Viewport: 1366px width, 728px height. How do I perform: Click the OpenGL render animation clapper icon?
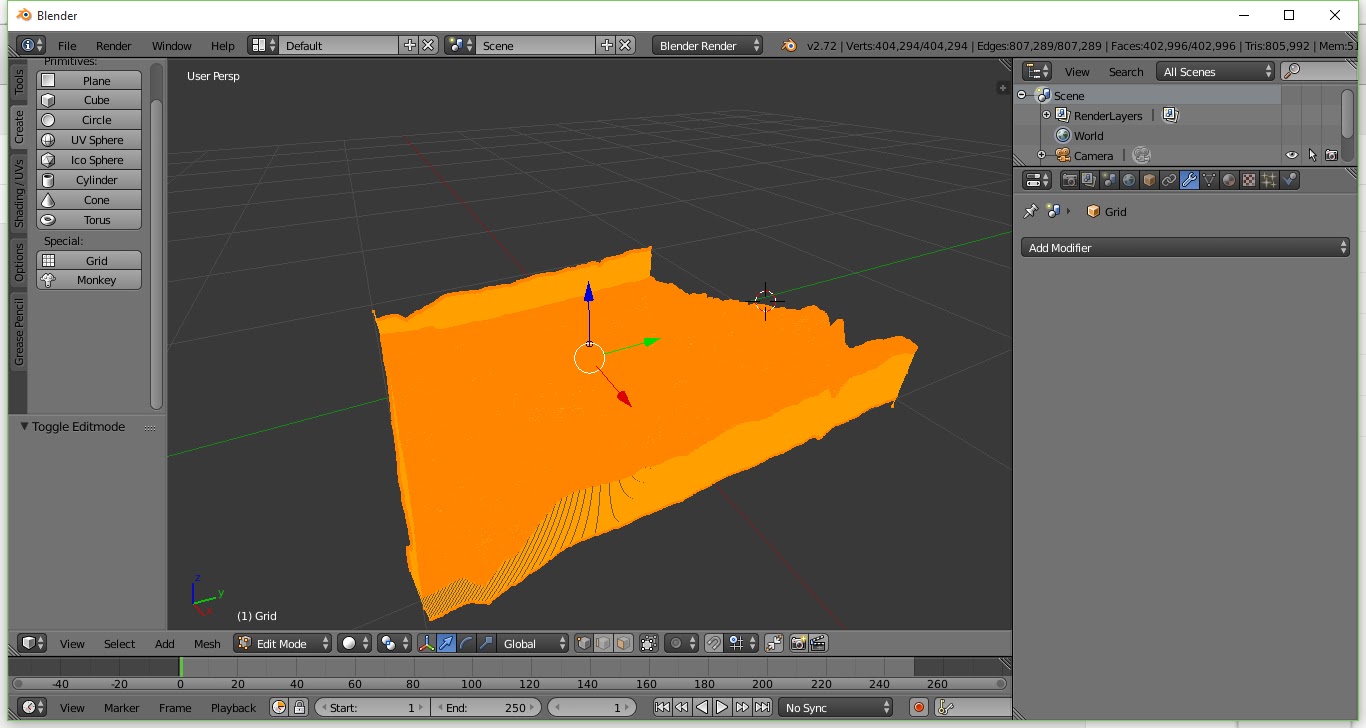[818, 643]
